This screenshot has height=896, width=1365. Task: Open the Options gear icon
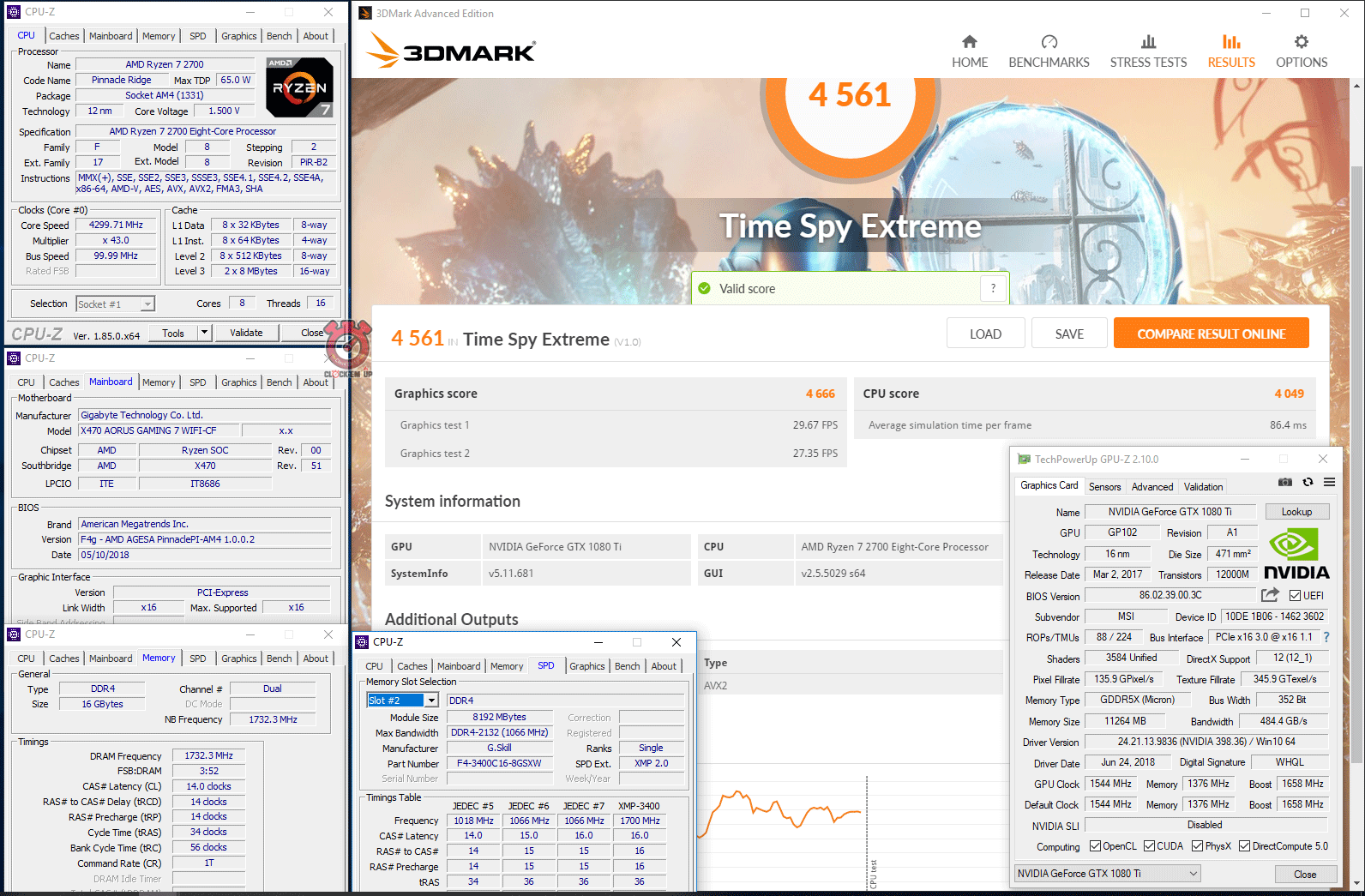[x=1301, y=43]
